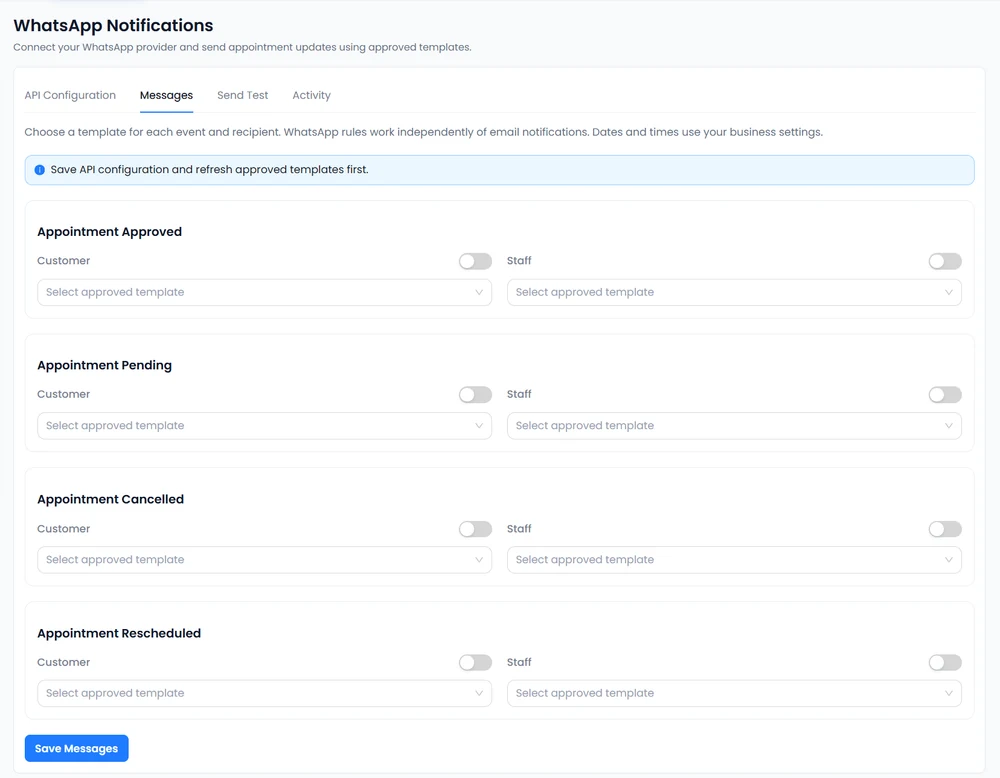
Task: Go to the Activity tab
Action: [x=311, y=95]
